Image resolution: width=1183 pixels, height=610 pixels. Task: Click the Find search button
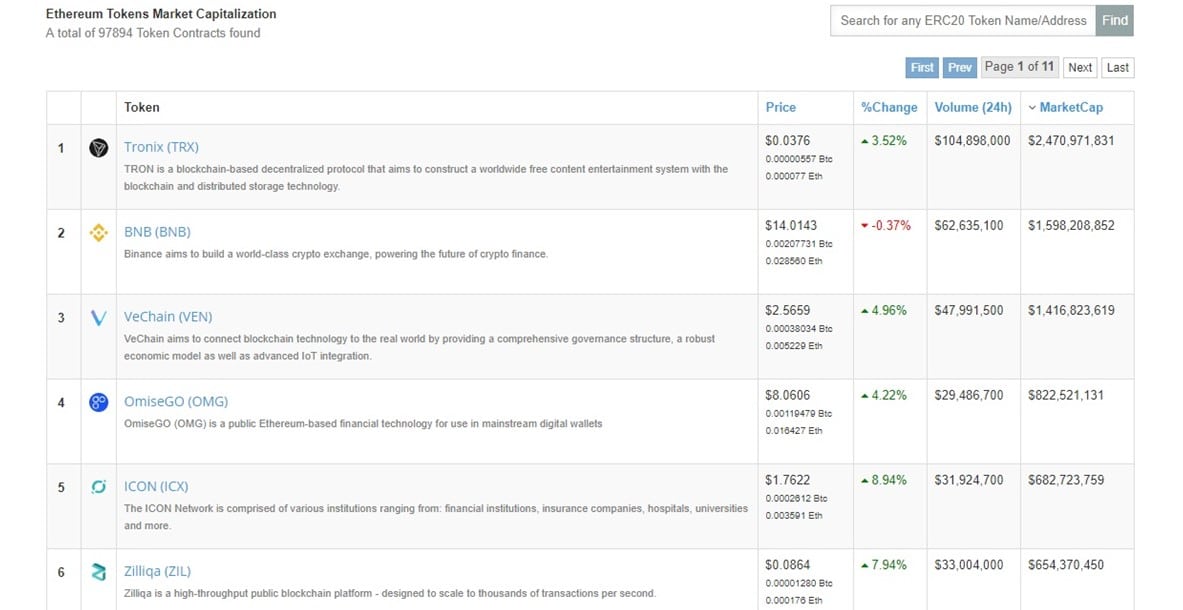coord(1114,20)
